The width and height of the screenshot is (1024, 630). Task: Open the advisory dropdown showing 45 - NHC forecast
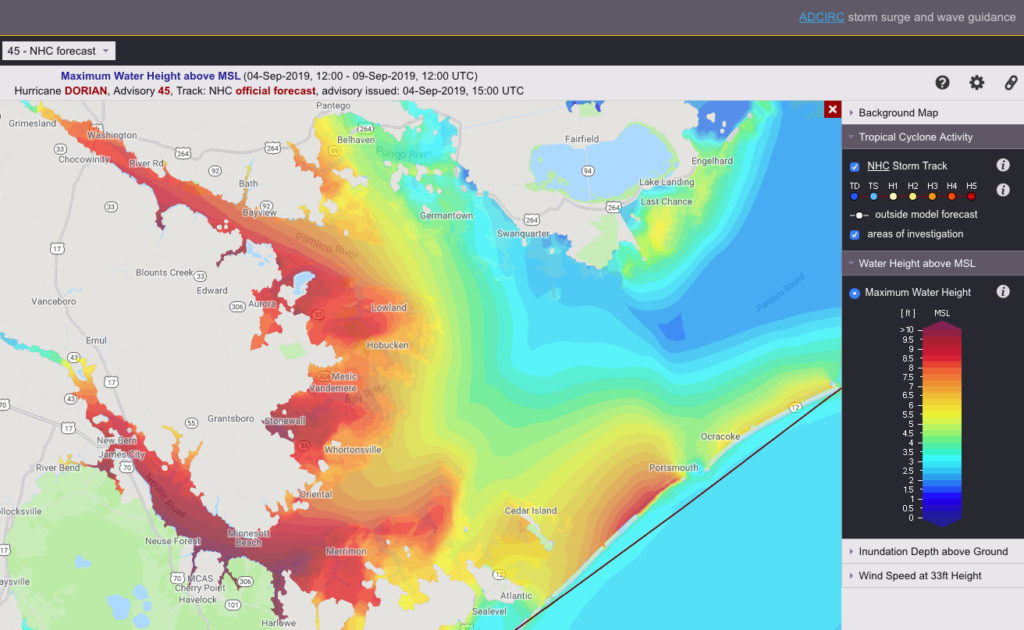click(x=58, y=50)
